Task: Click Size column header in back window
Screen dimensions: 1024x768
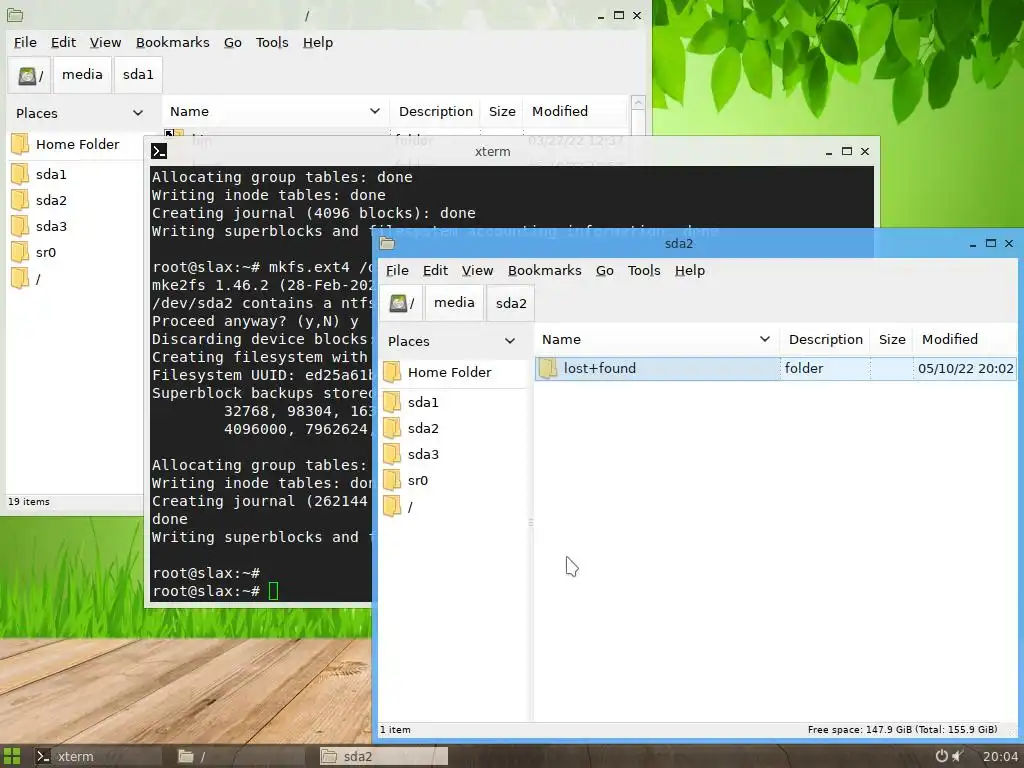Action: 502,112
